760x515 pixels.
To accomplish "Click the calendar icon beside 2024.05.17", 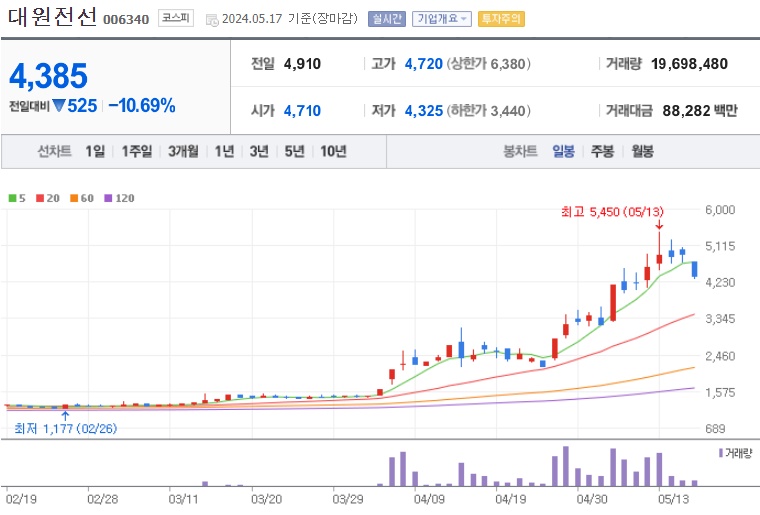I will click(x=212, y=20).
